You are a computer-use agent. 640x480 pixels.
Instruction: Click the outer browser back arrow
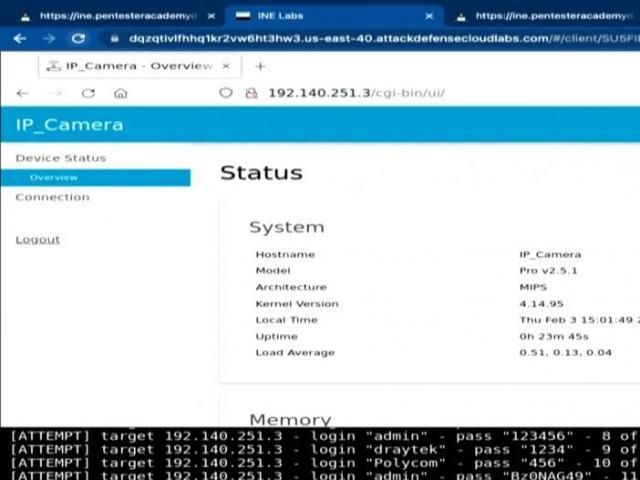click(19, 38)
